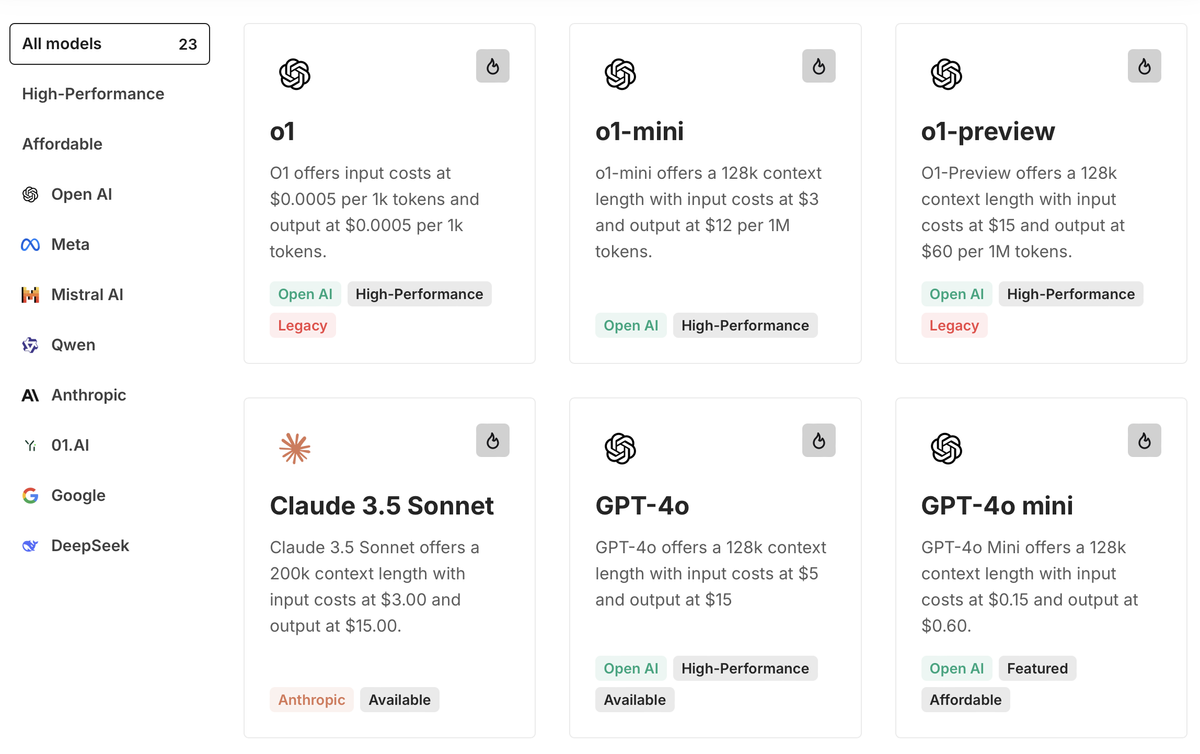
Task: Click the Open AI tag on the o1-mini card
Action: [631, 325]
